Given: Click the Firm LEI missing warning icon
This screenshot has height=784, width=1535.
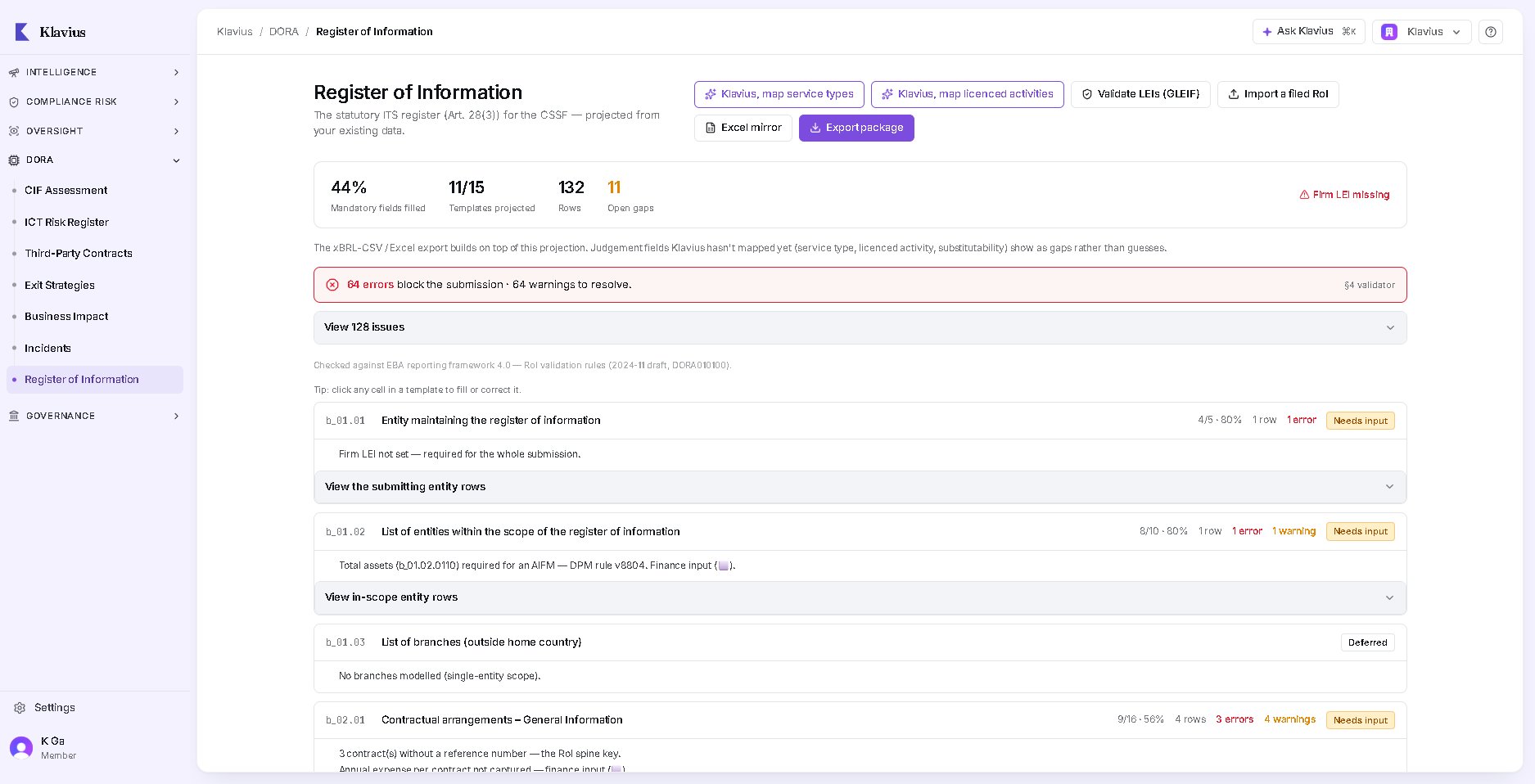Looking at the screenshot, I should click(1304, 195).
